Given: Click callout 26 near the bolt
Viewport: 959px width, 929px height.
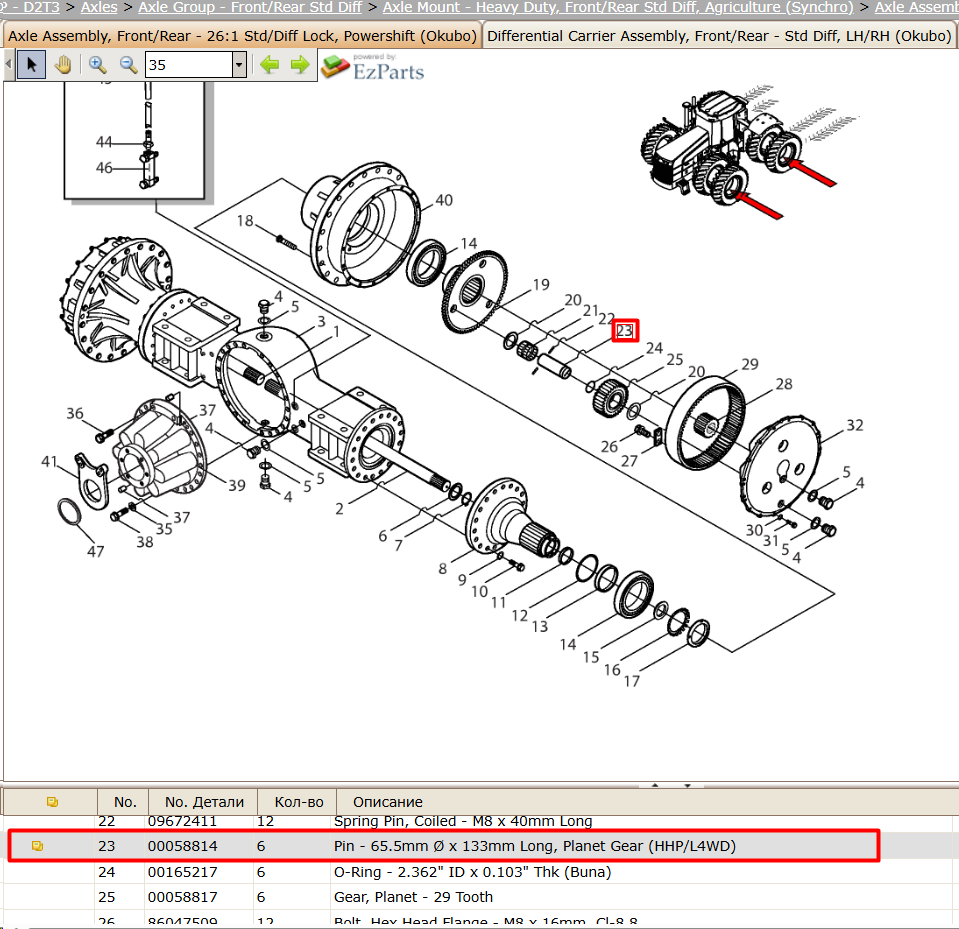Looking at the screenshot, I should (609, 446).
